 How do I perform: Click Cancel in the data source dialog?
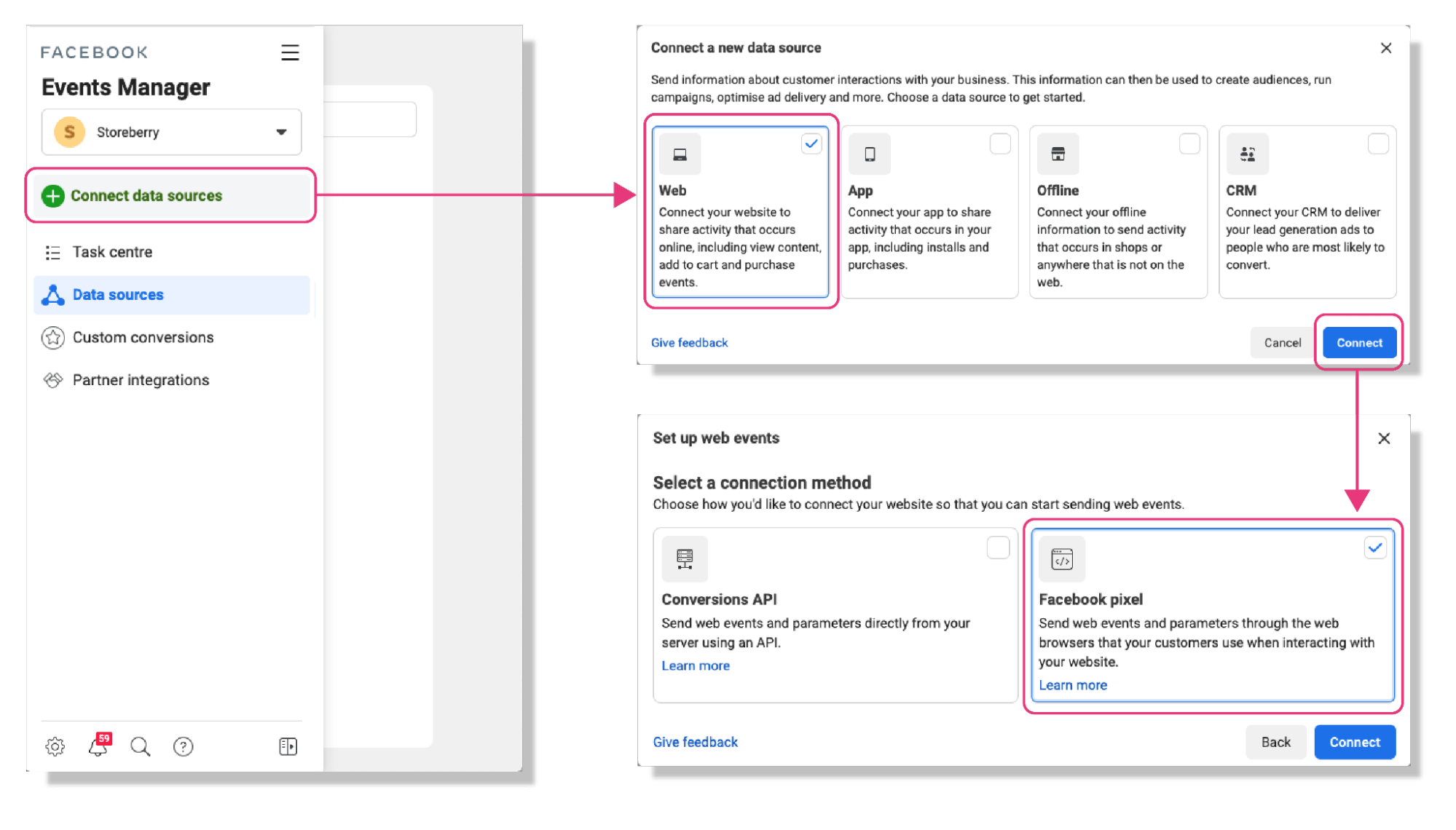pyautogui.click(x=1283, y=343)
